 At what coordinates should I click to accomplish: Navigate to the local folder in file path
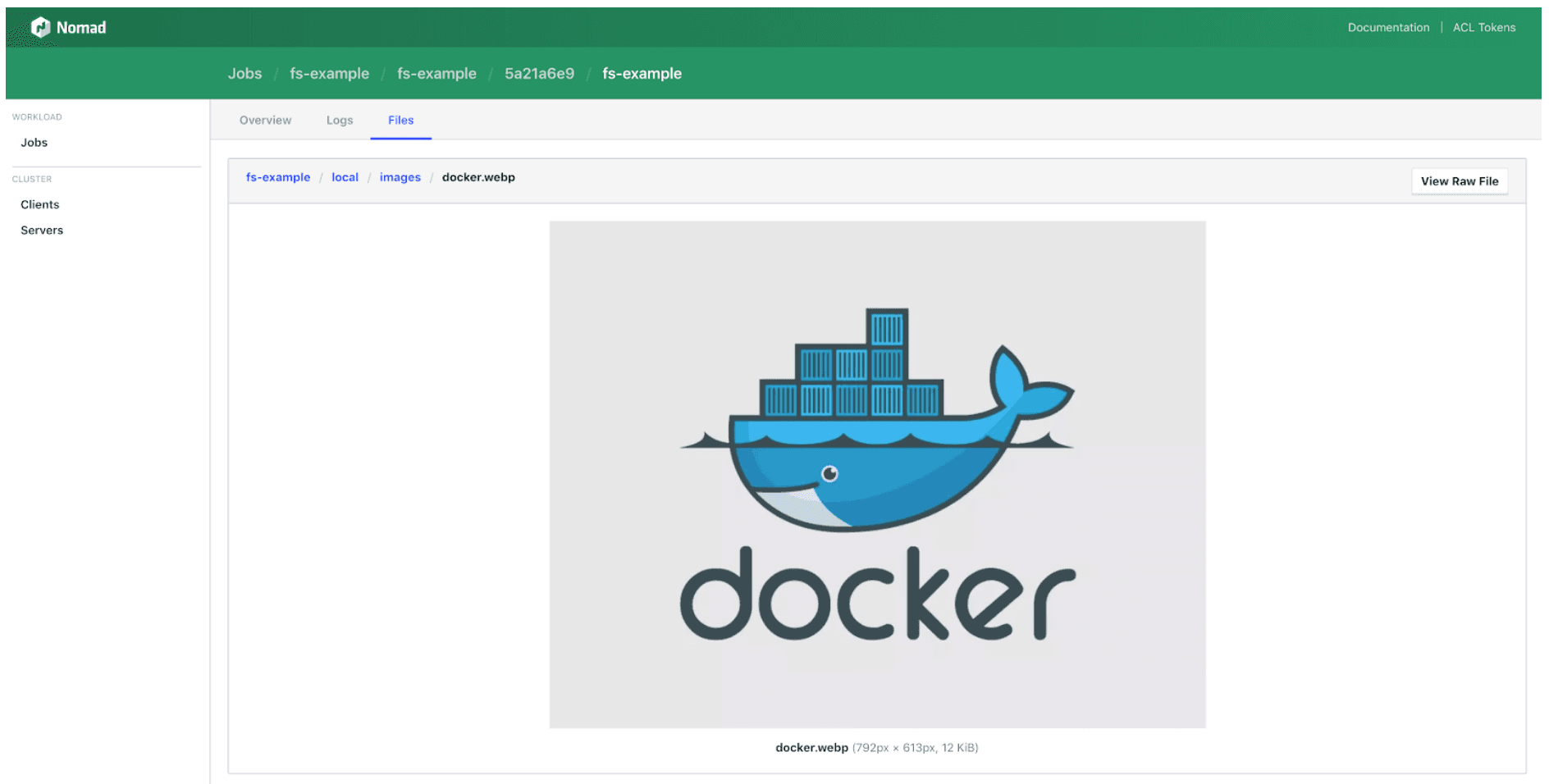(x=345, y=178)
